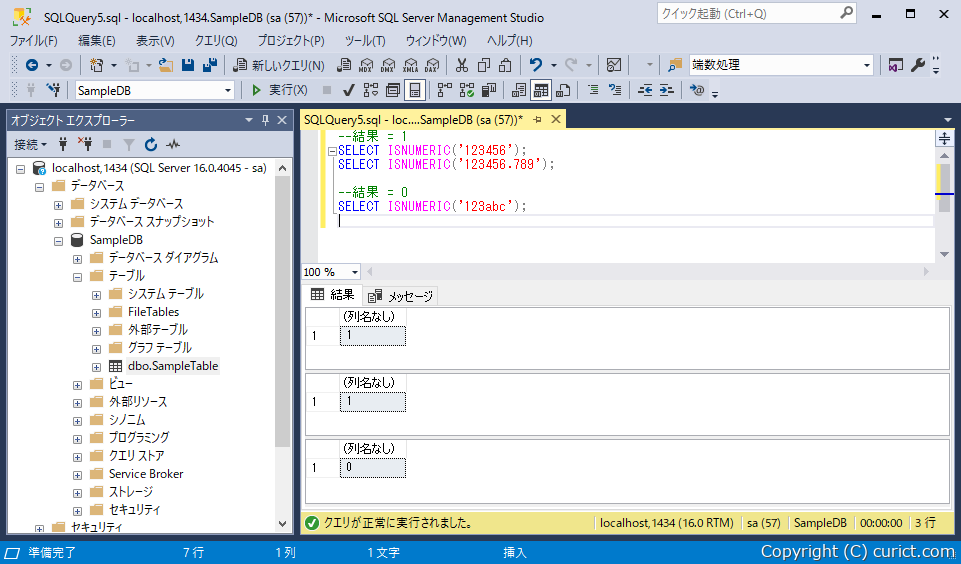Click the DAX query icon

pyautogui.click(x=432, y=65)
